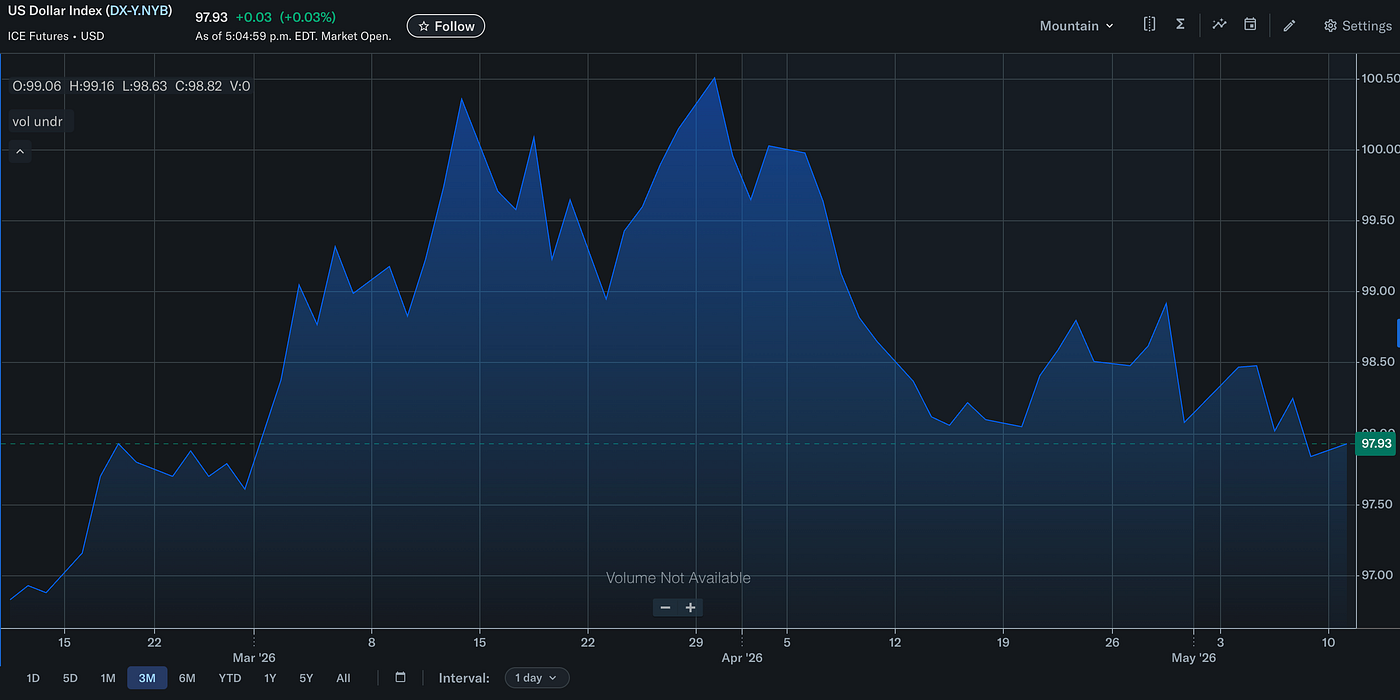This screenshot has height=700, width=1400.
Task: Switch range to 5Y
Action: click(306, 678)
